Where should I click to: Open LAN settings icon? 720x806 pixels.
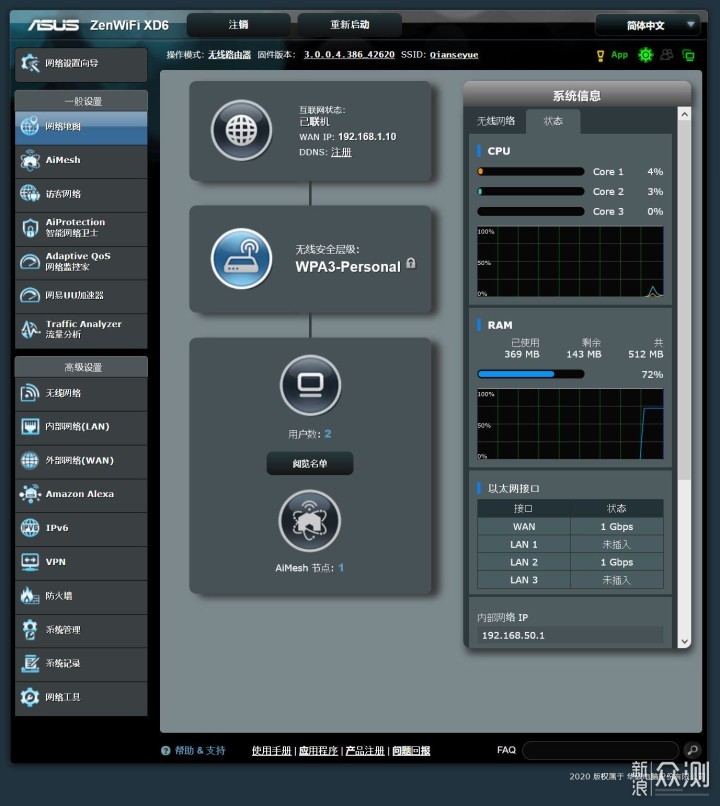tap(30, 427)
